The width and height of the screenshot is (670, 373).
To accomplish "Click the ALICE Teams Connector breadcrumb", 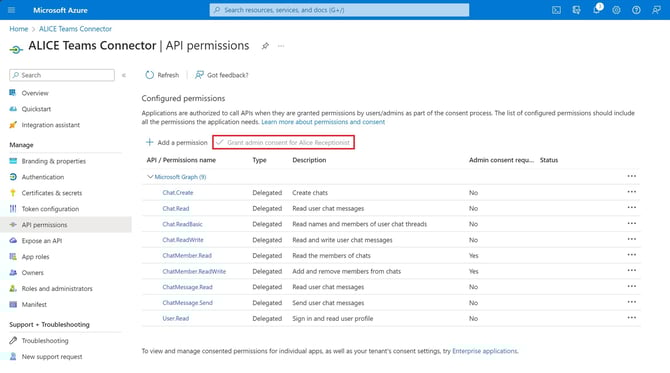I will 75,29.
